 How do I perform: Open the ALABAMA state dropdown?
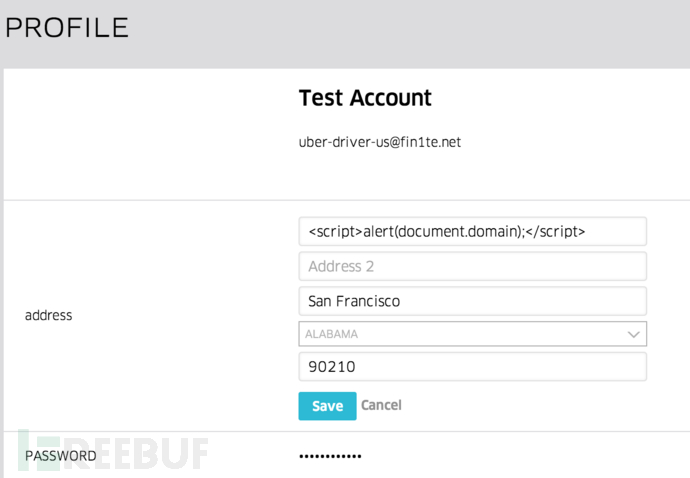pyautogui.click(x=473, y=334)
